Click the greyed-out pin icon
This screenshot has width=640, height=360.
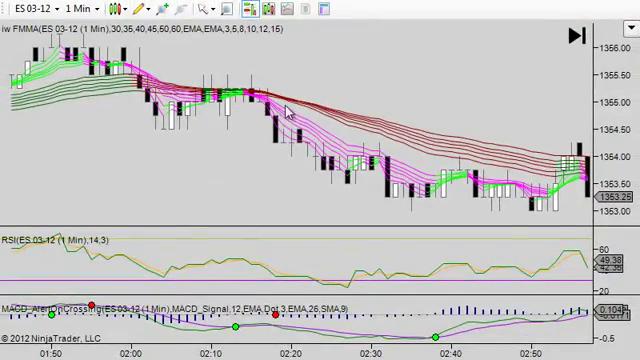(x=181, y=9)
